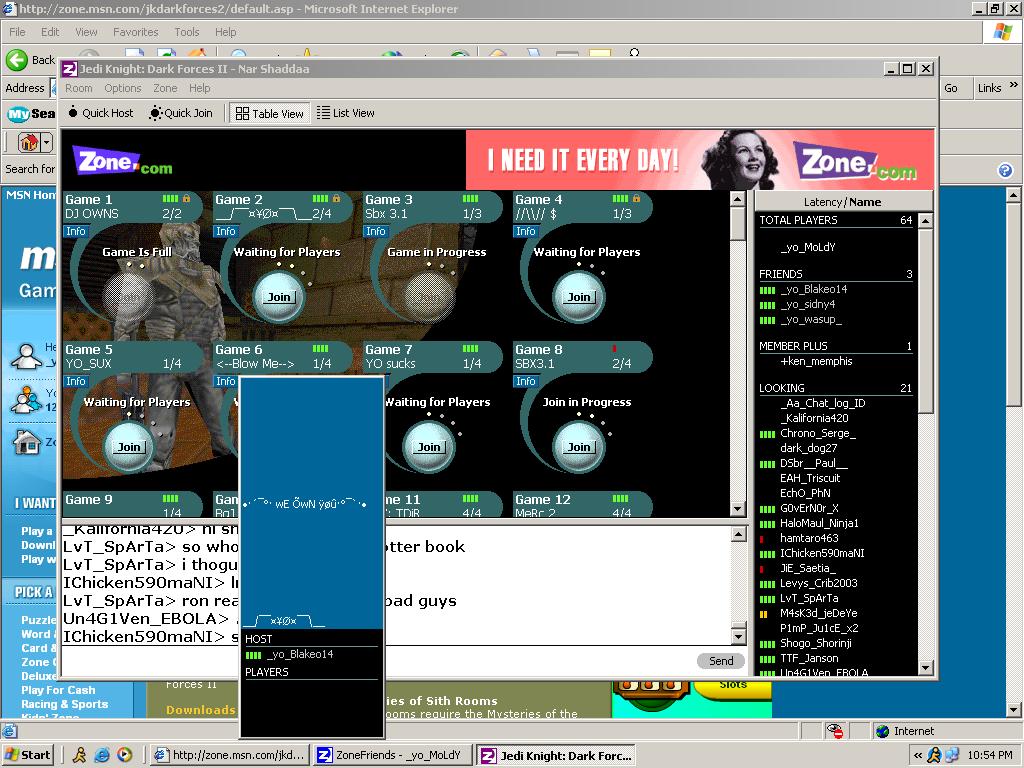This screenshot has height=768, width=1024.
Task: Select friend _yo_wasup_ in player list
Action: pyautogui.click(x=810, y=319)
